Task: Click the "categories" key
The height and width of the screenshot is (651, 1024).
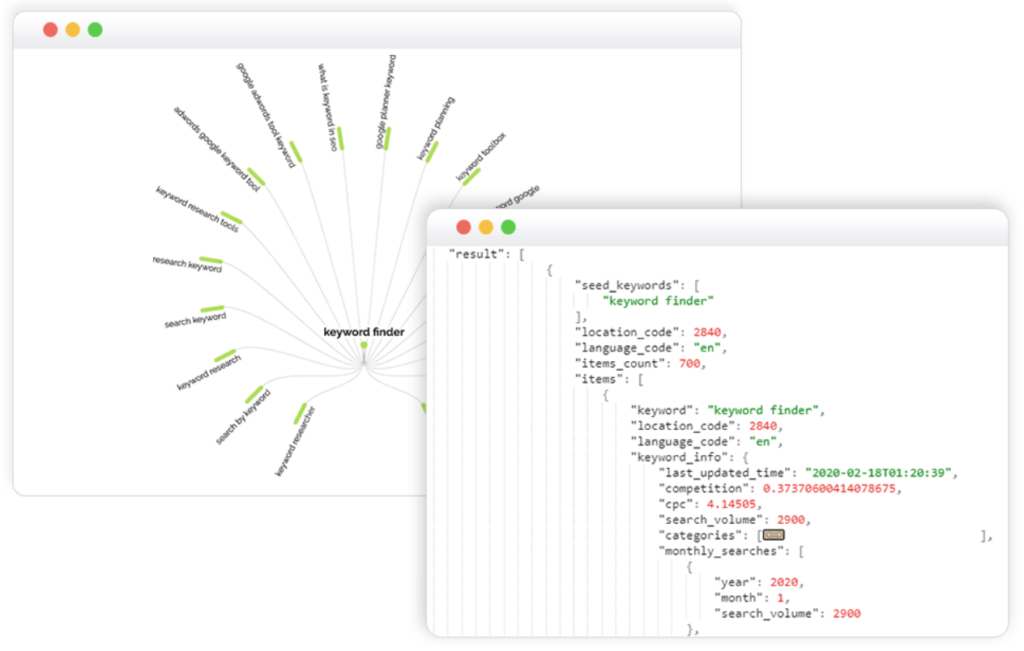Action: [x=700, y=535]
